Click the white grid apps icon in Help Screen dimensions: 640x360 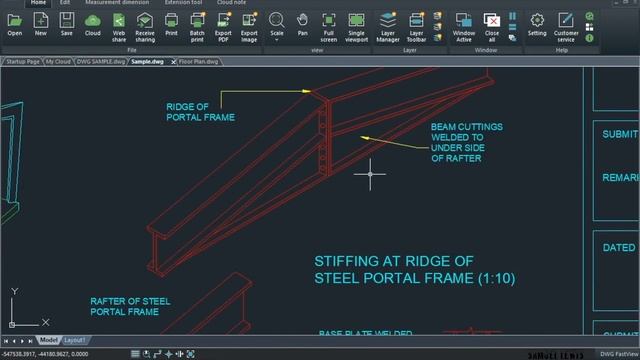coord(589,27)
